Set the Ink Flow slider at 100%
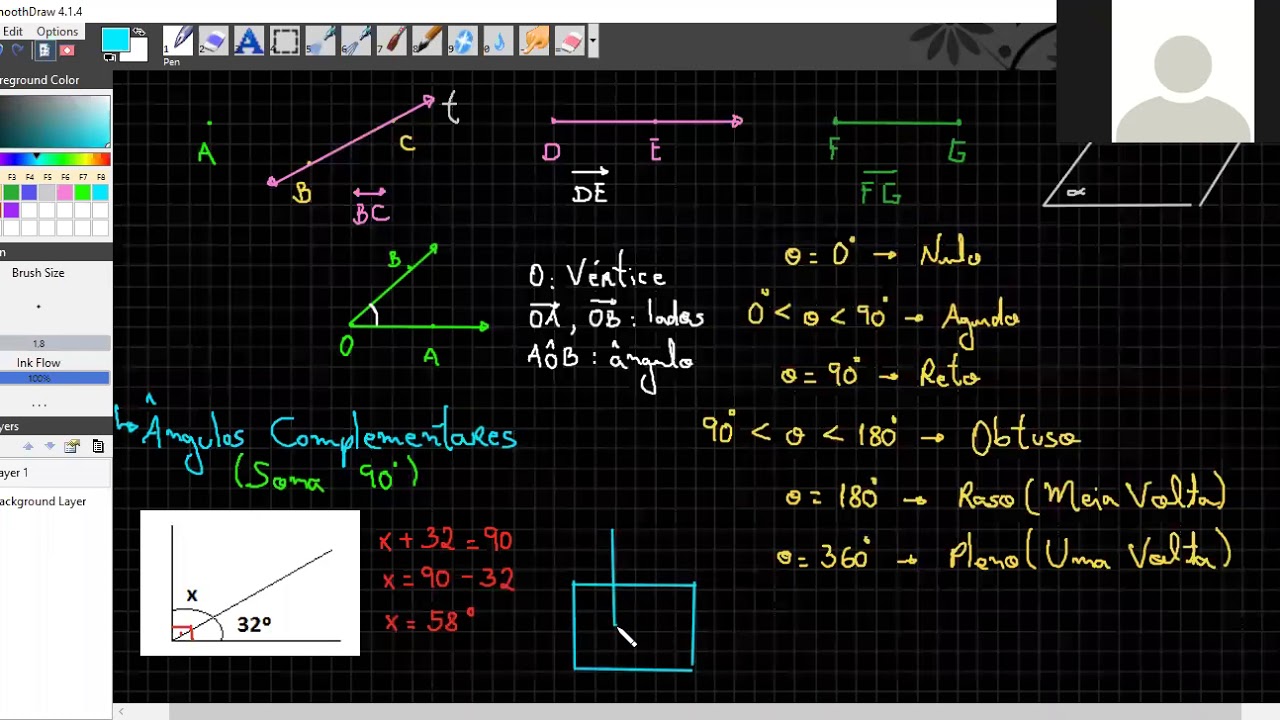Viewport: 1280px width, 720px height. point(55,378)
